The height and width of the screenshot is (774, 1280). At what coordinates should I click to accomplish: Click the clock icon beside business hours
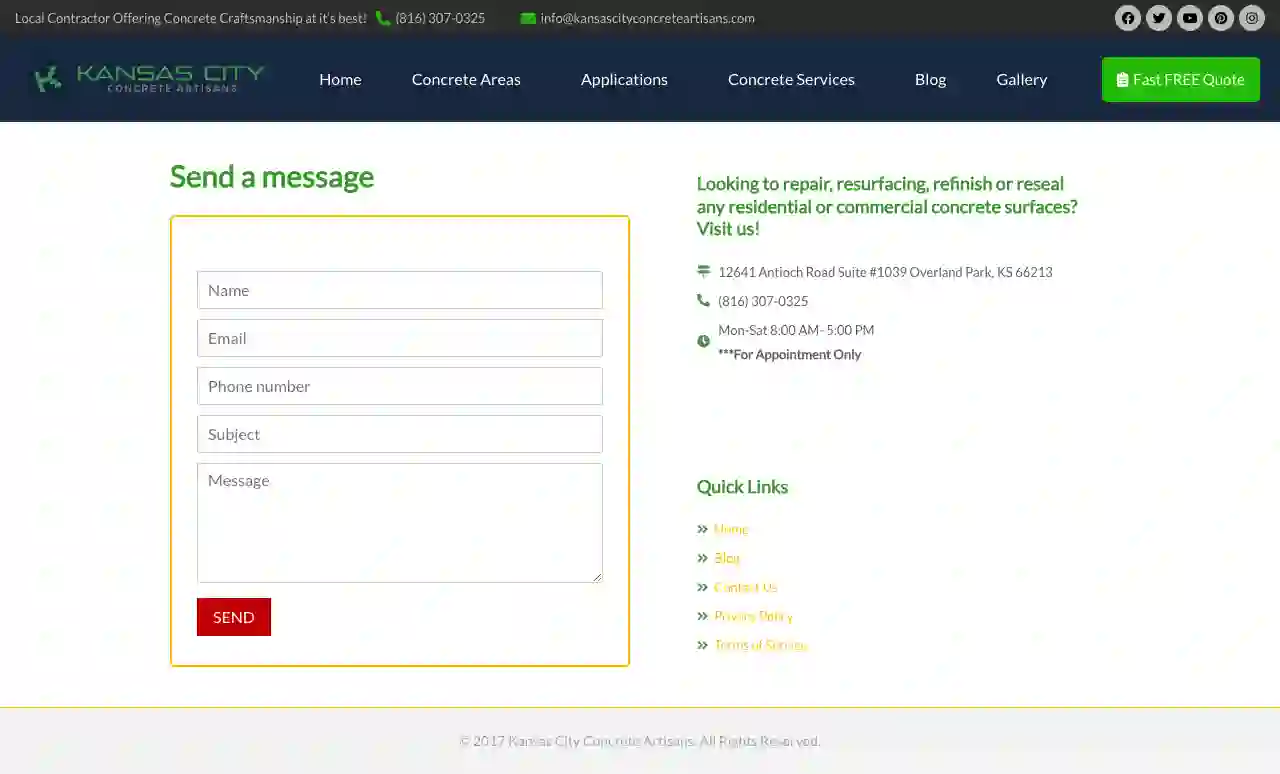(x=703, y=341)
